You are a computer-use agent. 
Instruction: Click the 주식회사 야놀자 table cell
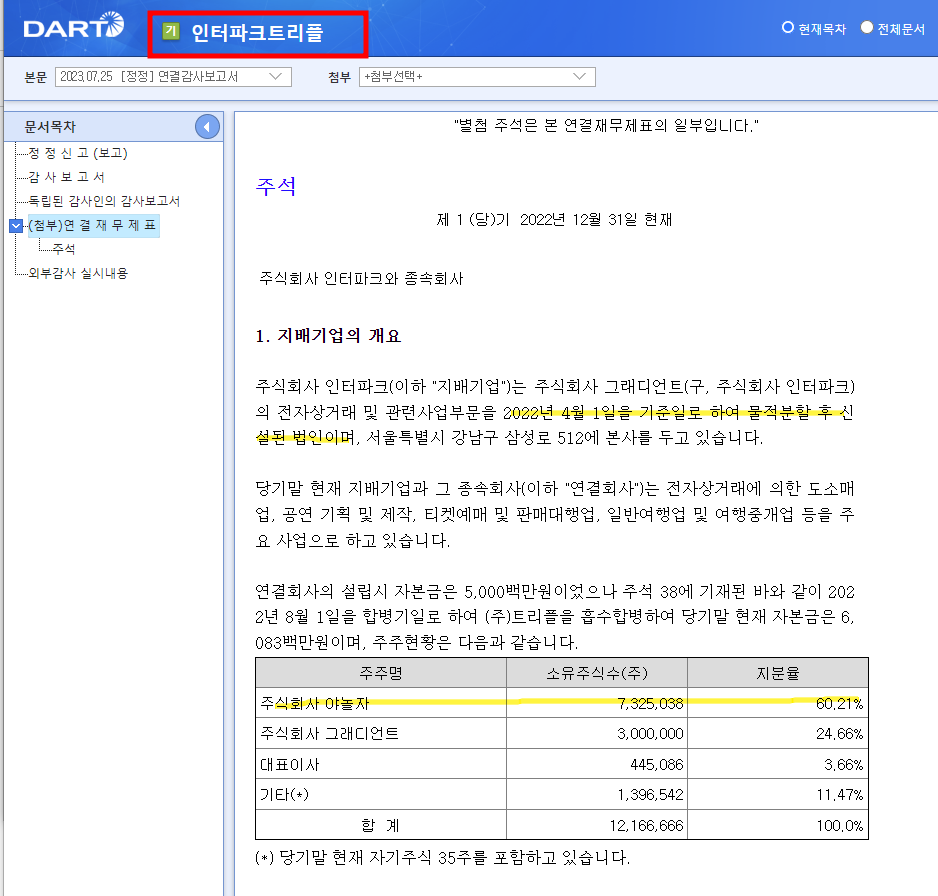[381, 703]
